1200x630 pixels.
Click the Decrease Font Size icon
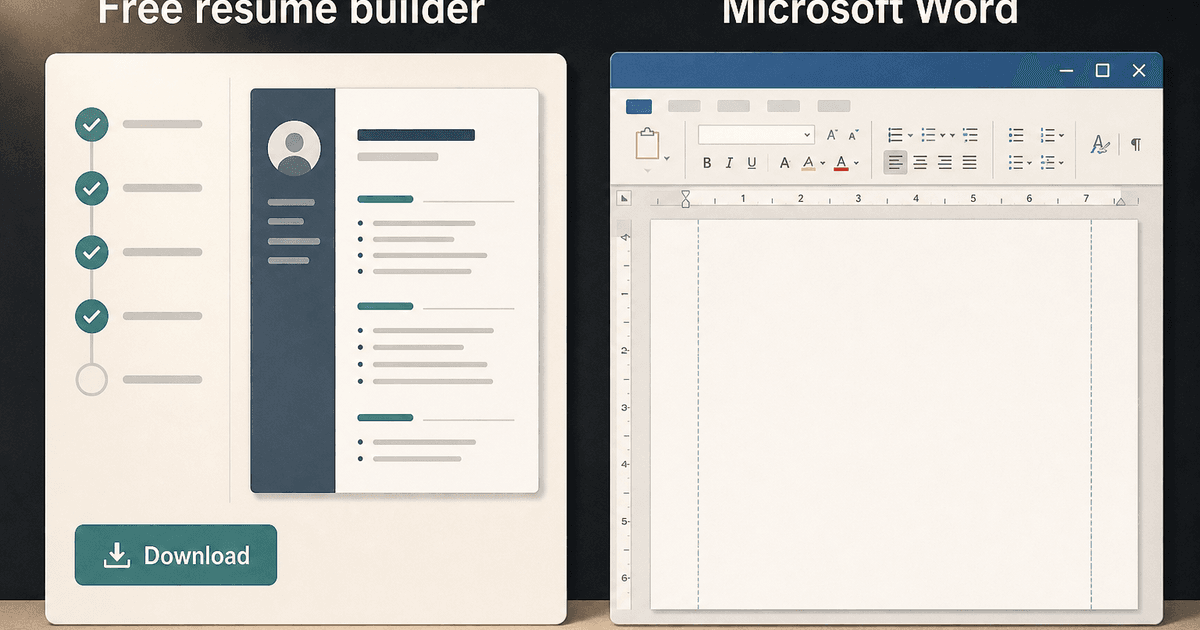(x=853, y=134)
